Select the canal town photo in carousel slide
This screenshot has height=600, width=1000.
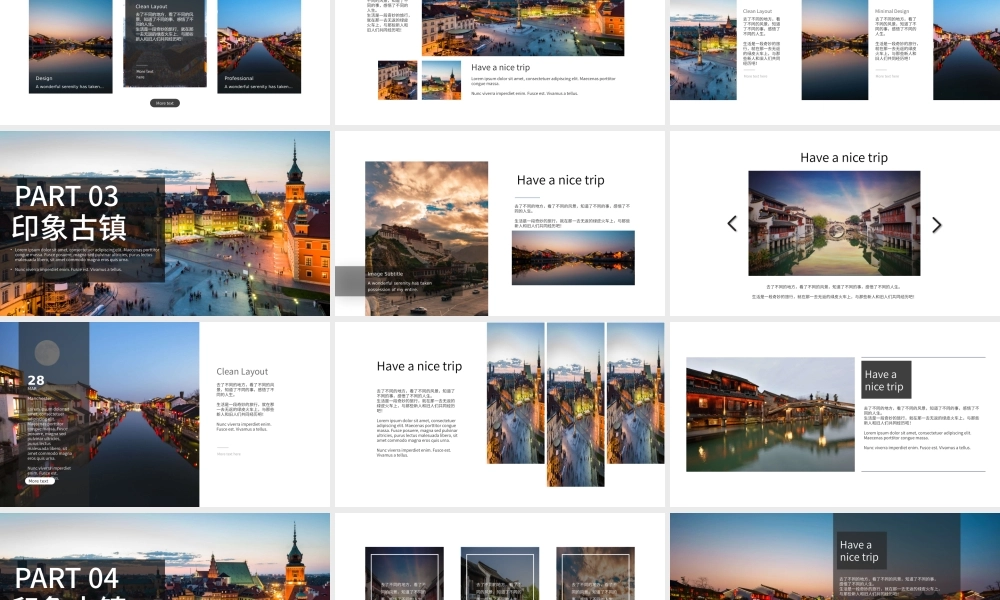tap(834, 223)
